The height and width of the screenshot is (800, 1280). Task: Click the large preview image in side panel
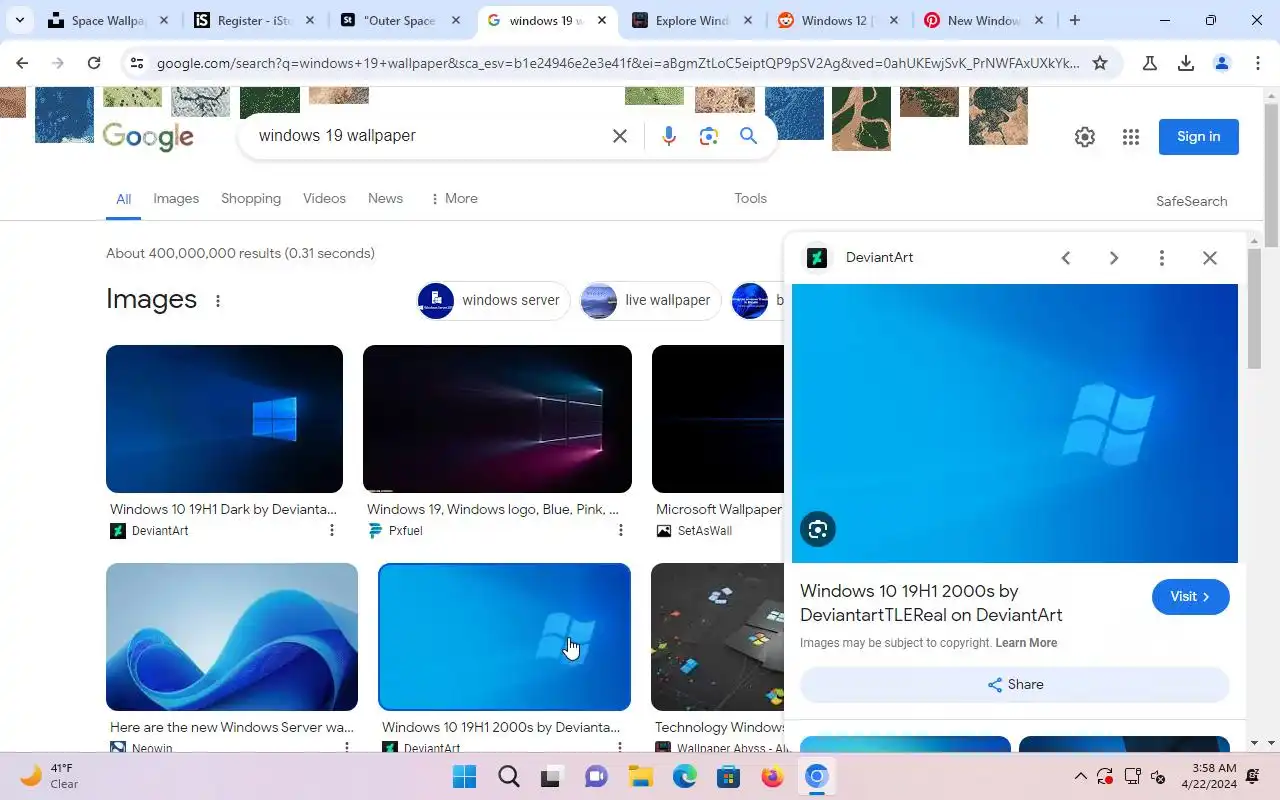coord(1014,423)
